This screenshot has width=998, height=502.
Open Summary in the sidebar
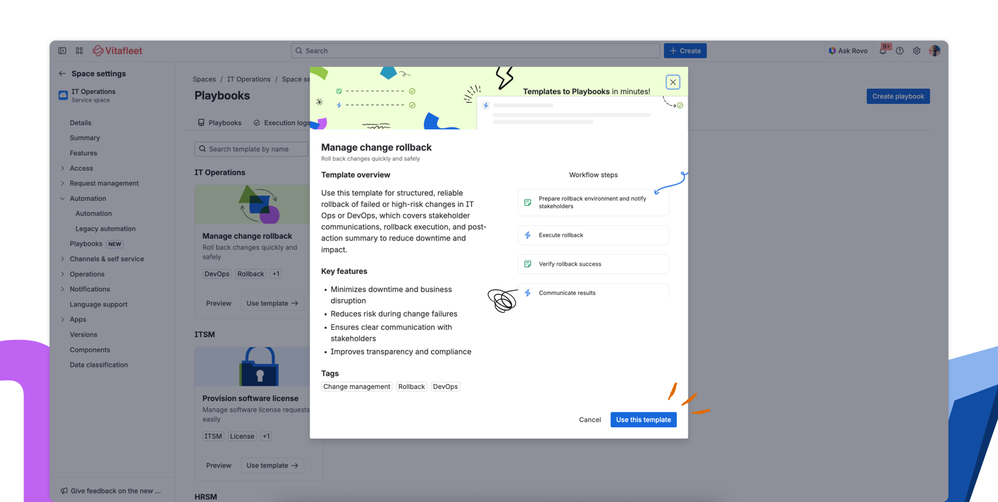(x=85, y=138)
